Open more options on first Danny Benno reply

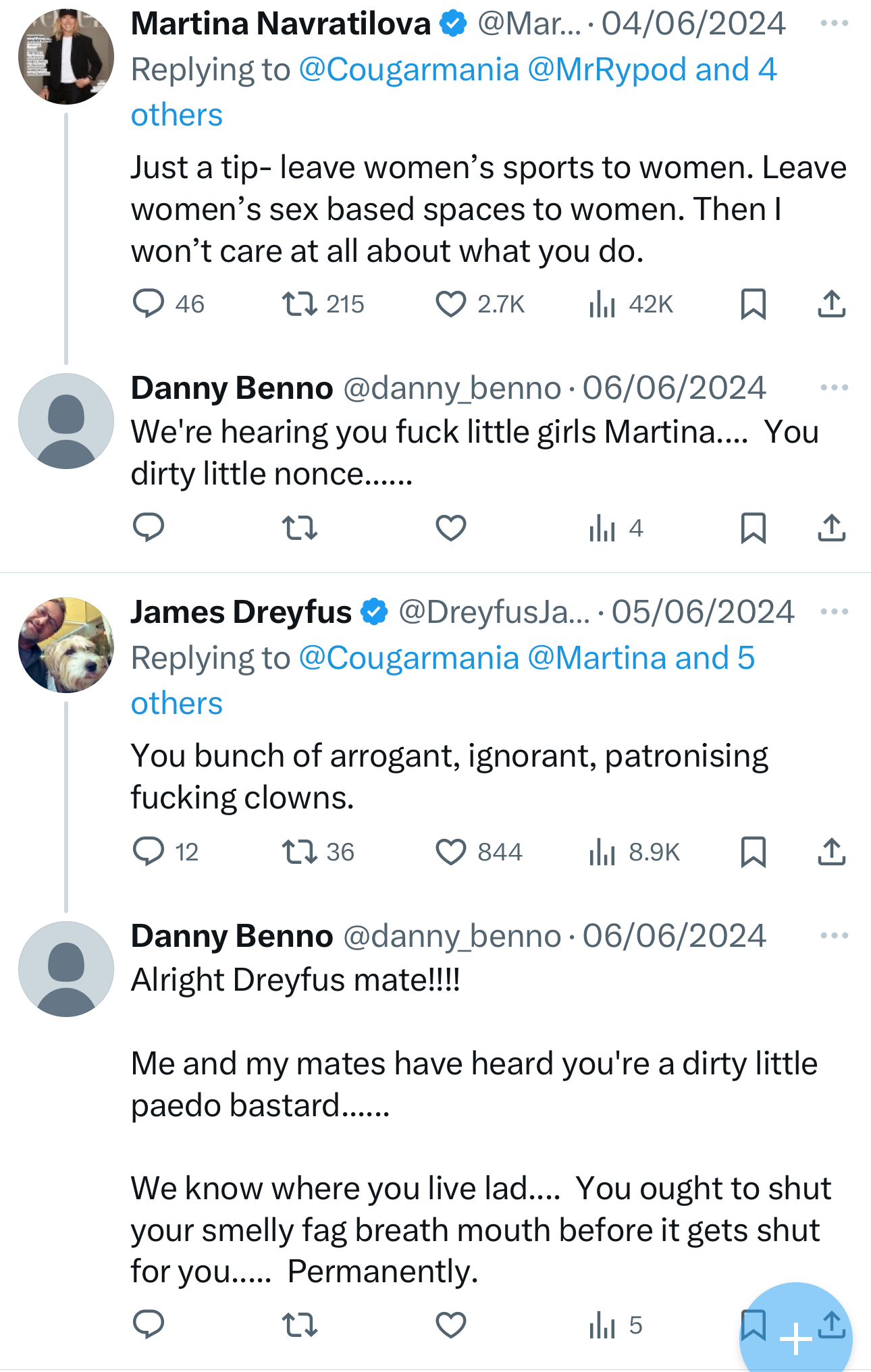834,388
